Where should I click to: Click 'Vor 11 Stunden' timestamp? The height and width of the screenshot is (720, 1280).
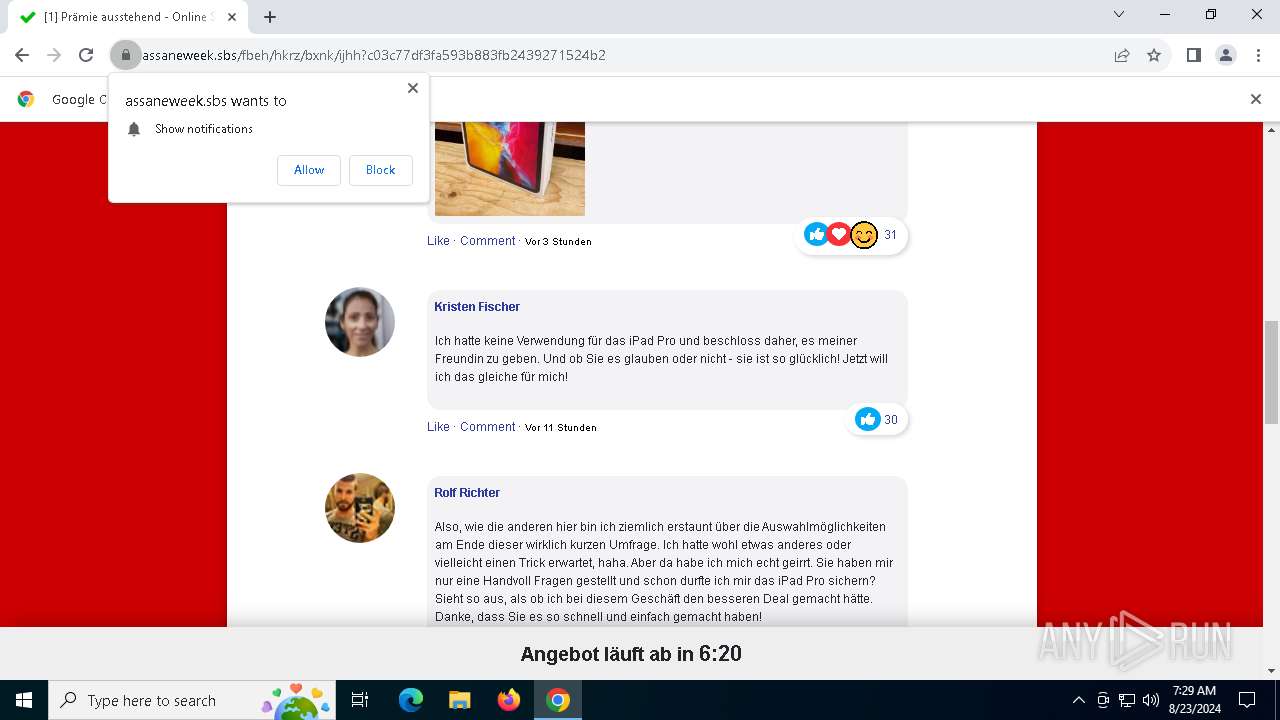coord(561,428)
